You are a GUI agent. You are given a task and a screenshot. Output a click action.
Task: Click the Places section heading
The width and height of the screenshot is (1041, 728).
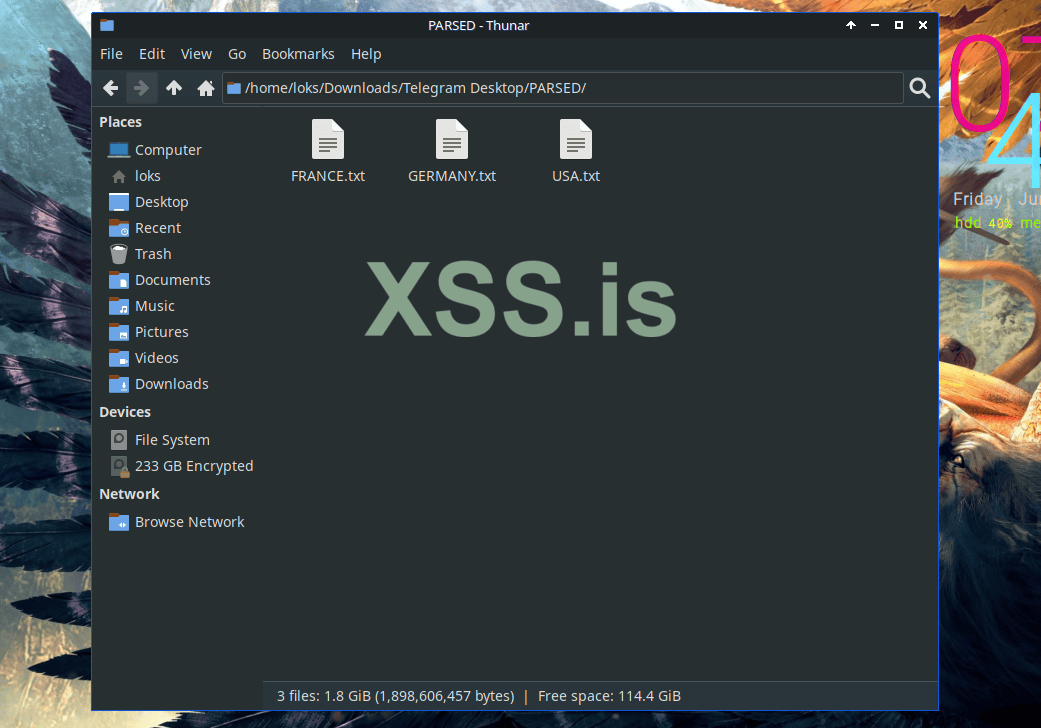[x=120, y=121]
